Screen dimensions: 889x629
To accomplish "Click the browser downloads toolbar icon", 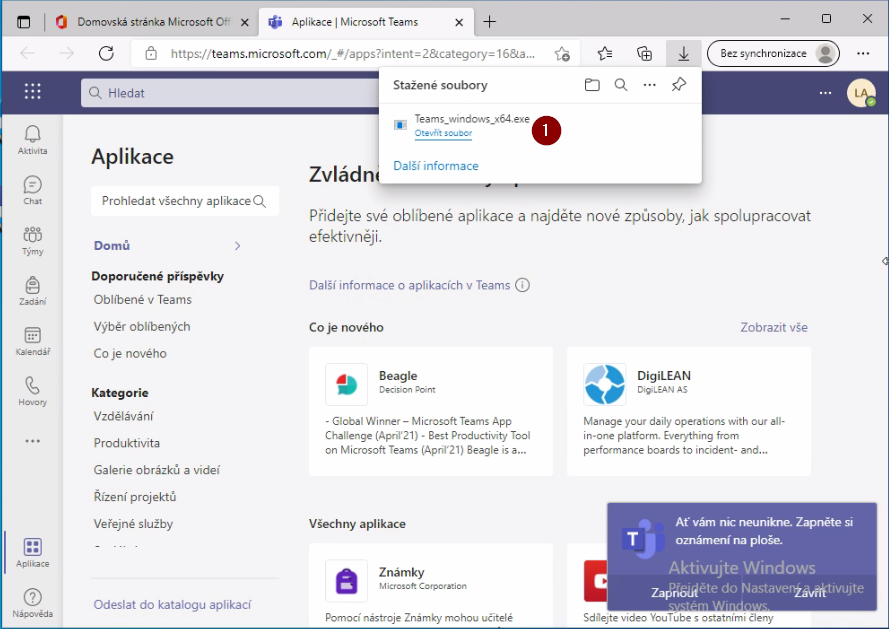I will tap(684, 54).
